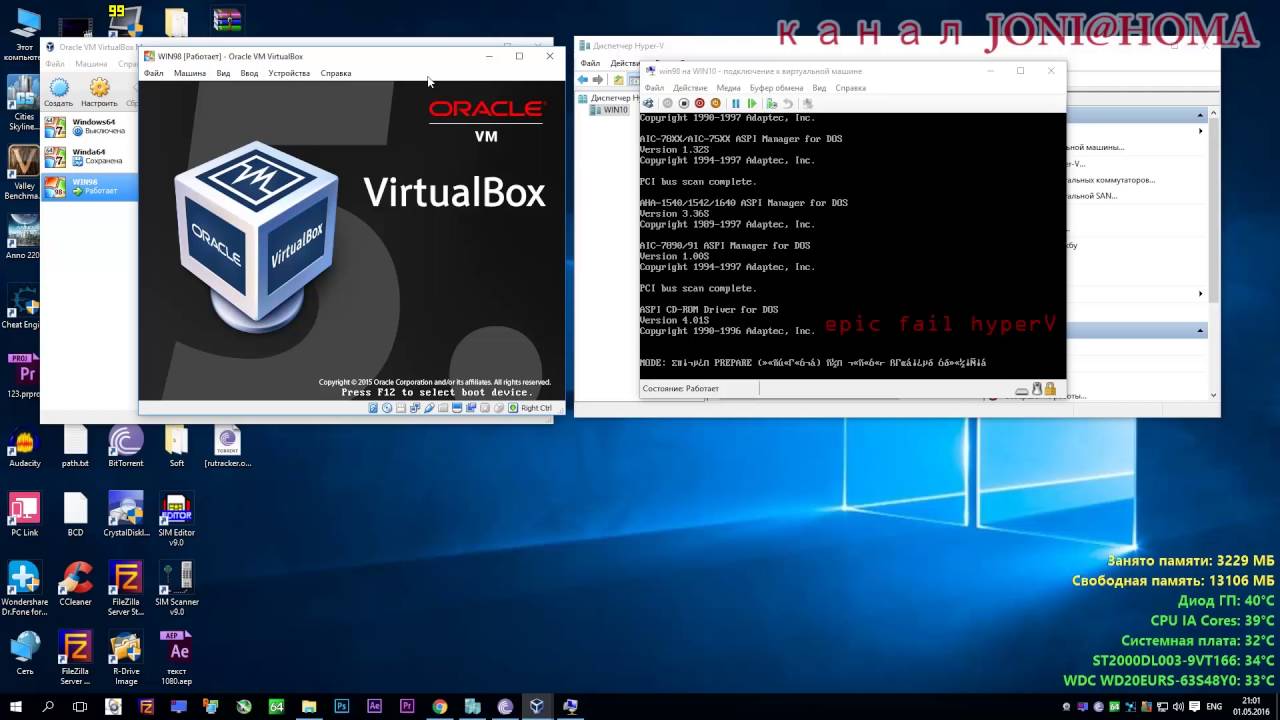Click Настроить gear in VirtualBox Manager
Screen dimensions: 1280x720
tap(99, 93)
